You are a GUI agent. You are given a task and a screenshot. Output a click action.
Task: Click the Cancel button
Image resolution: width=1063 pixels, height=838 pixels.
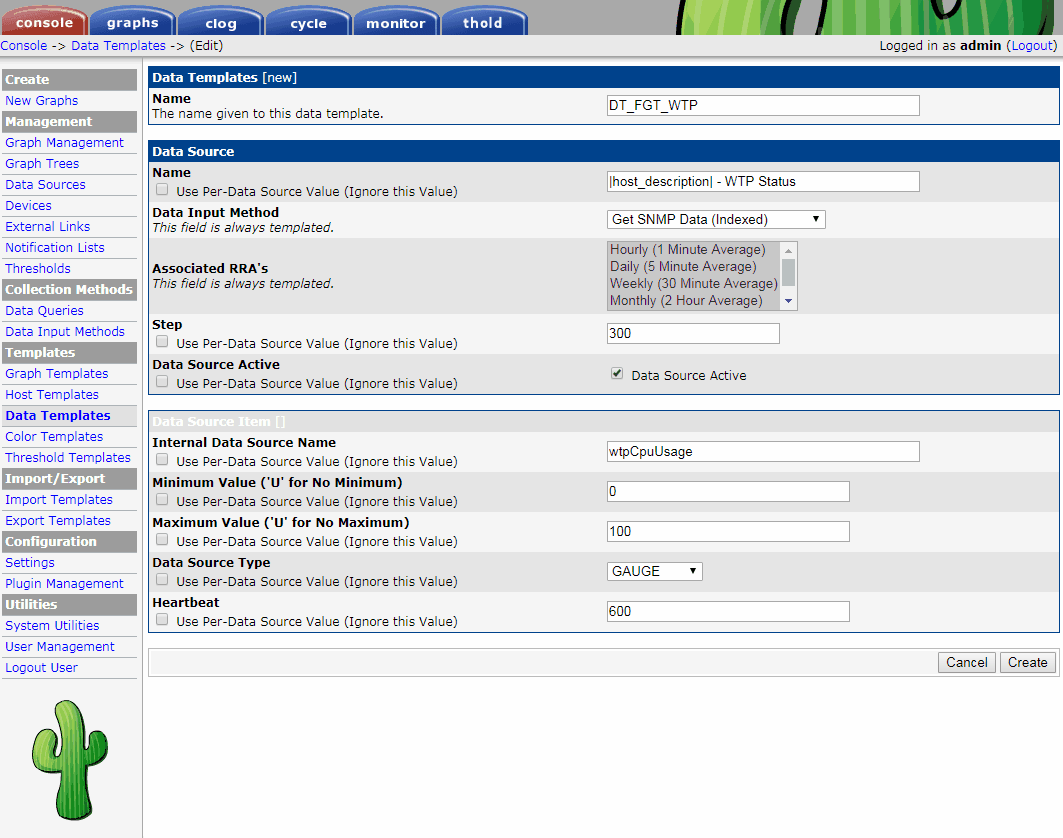pos(966,662)
